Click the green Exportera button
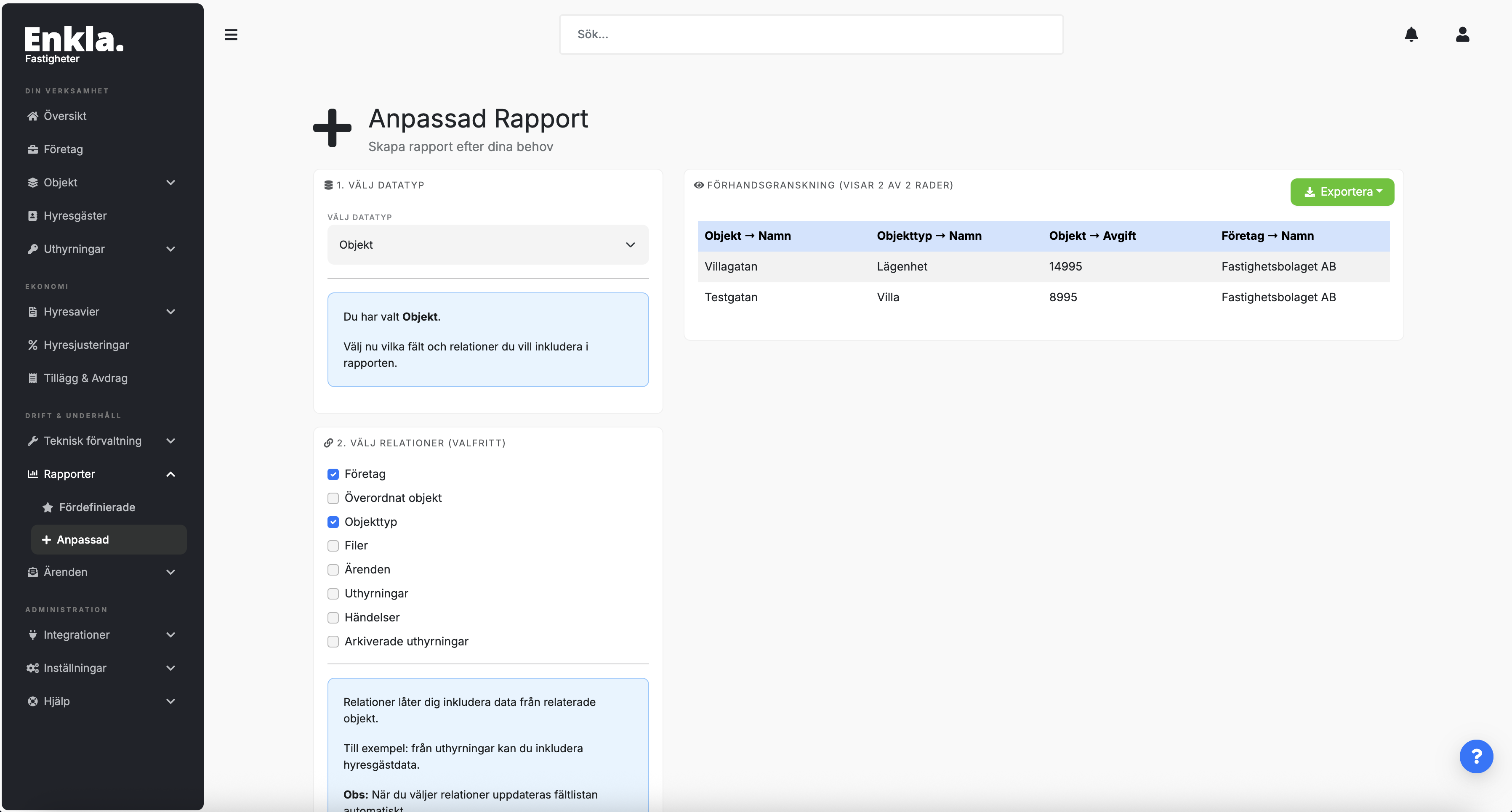This screenshot has width=1512, height=812. click(x=1342, y=192)
